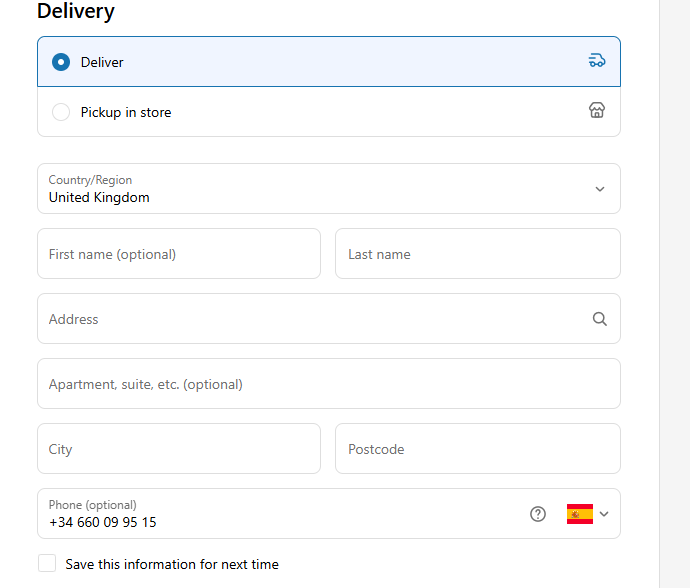The height and width of the screenshot is (588, 690).
Task: Click the Spain flag icon
Action: coord(580,514)
